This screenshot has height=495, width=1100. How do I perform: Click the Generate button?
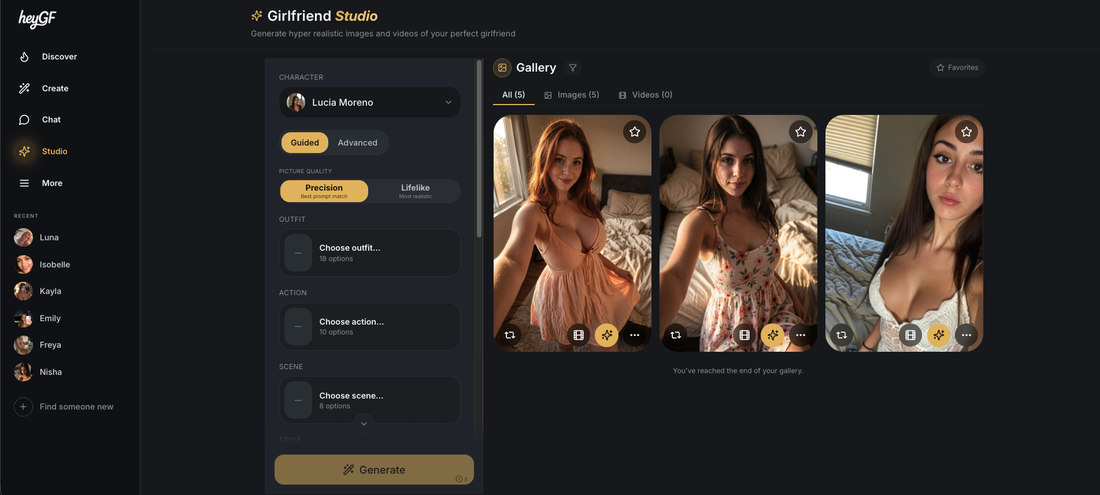pos(374,470)
